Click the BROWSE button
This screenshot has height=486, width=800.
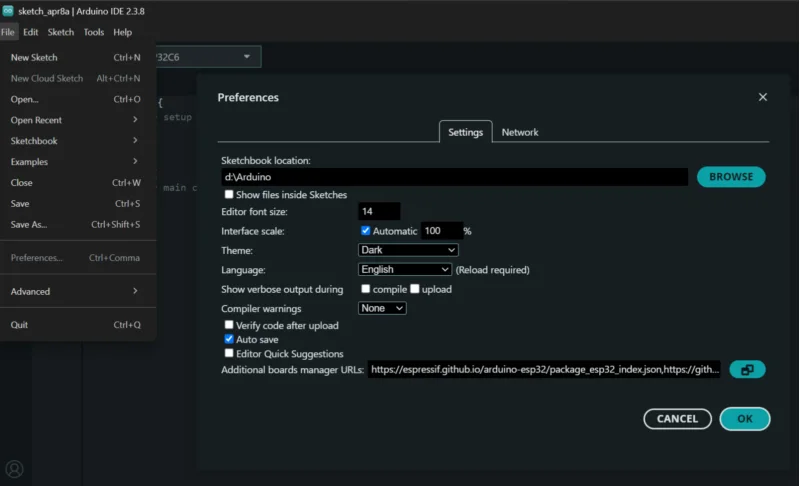tap(731, 176)
